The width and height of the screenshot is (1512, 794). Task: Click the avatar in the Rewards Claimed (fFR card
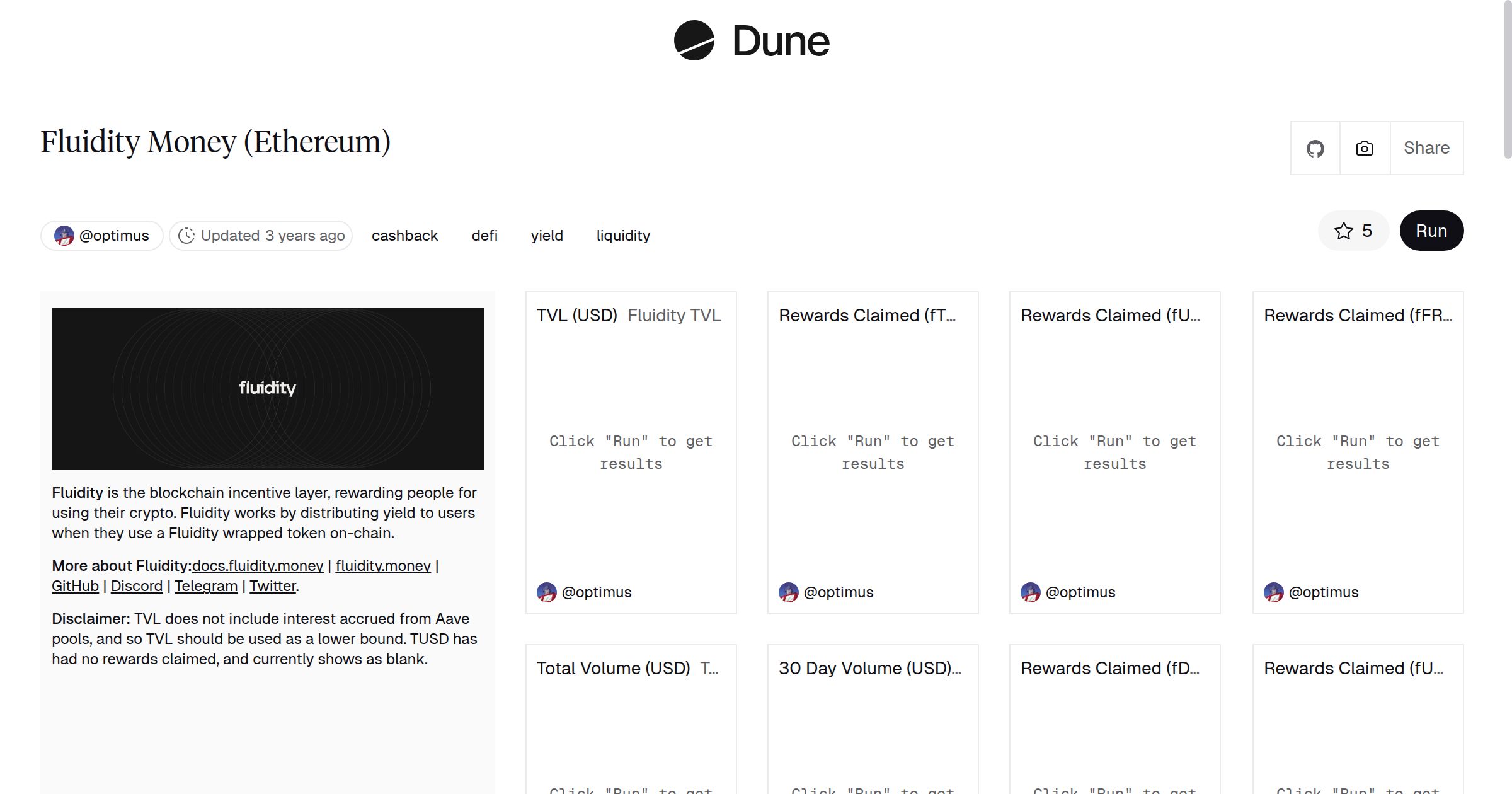coord(1273,592)
